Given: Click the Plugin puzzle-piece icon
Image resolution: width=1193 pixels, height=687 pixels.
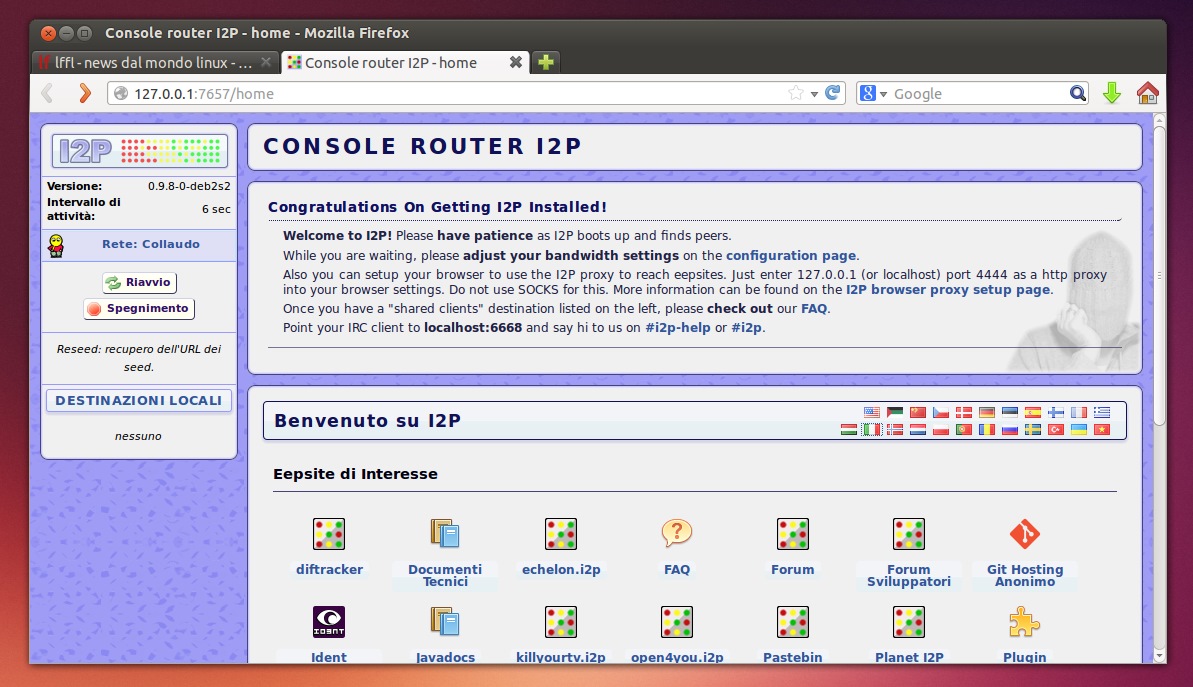Looking at the screenshot, I should (x=1023, y=621).
